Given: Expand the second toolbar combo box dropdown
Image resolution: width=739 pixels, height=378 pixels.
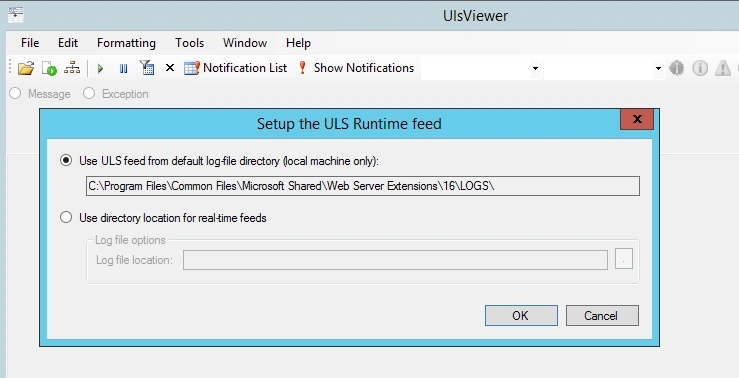Looking at the screenshot, I should click(658, 68).
